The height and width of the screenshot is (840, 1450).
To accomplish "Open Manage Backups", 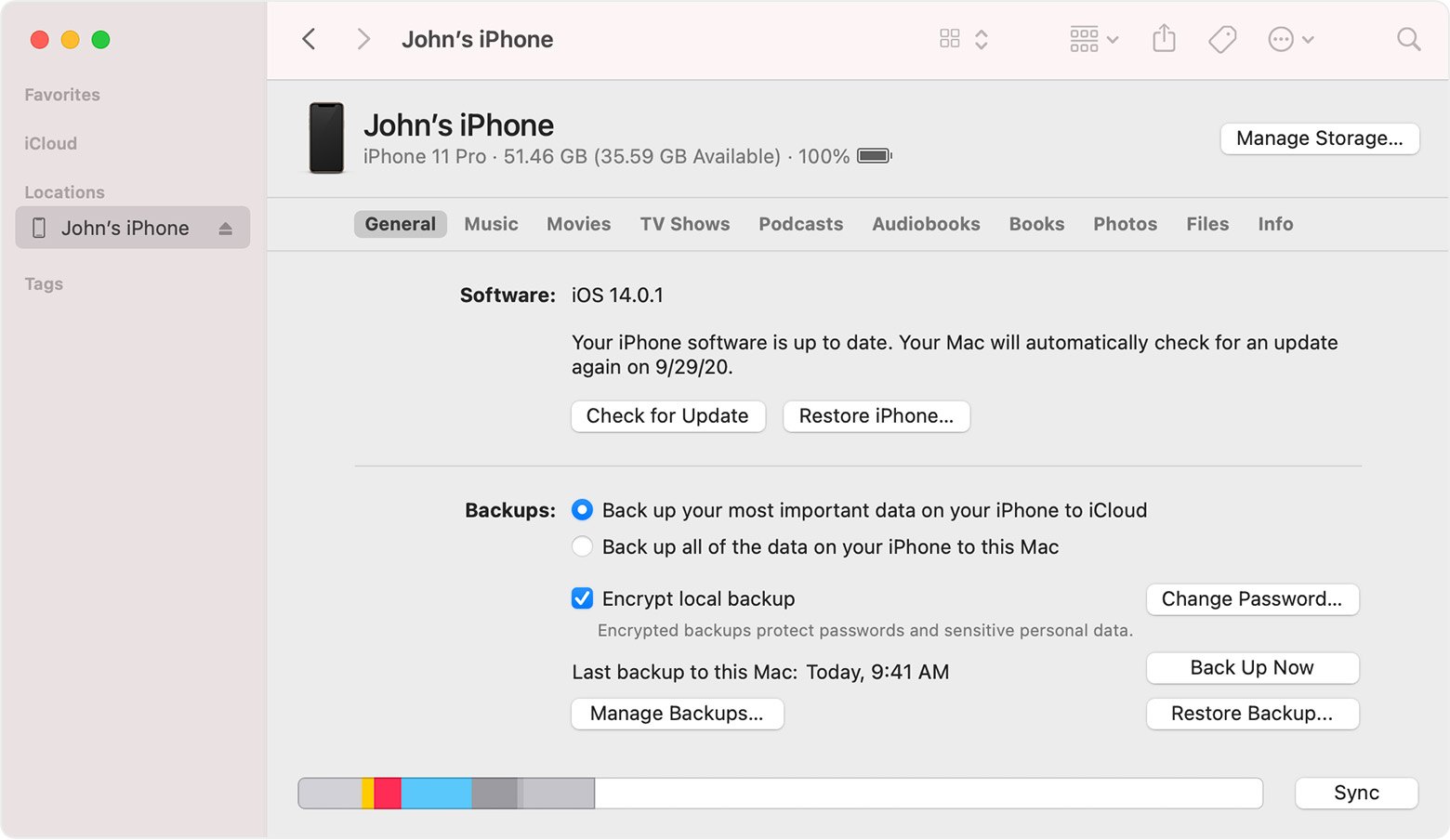I will pyautogui.click(x=677, y=714).
